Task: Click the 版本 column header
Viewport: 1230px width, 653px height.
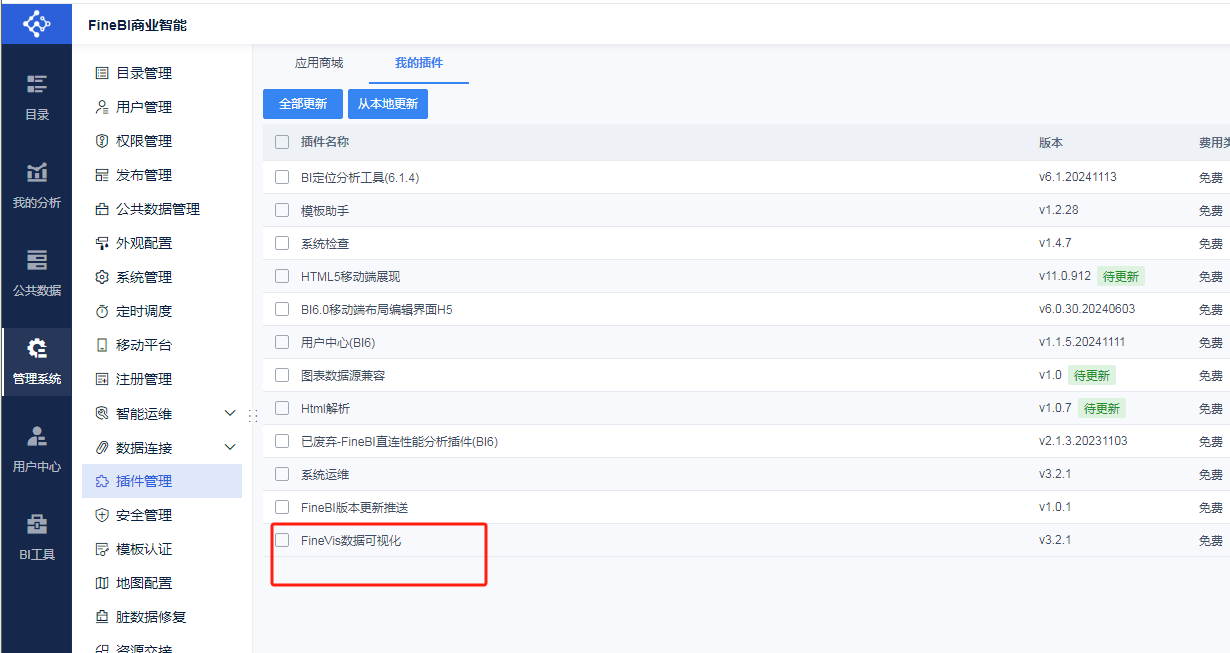Action: tap(1051, 142)
